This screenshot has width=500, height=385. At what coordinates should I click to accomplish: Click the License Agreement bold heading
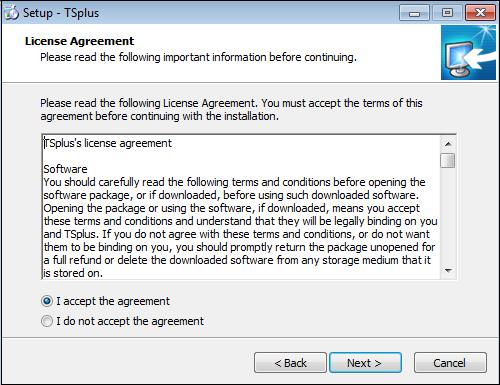coord(79,41)
